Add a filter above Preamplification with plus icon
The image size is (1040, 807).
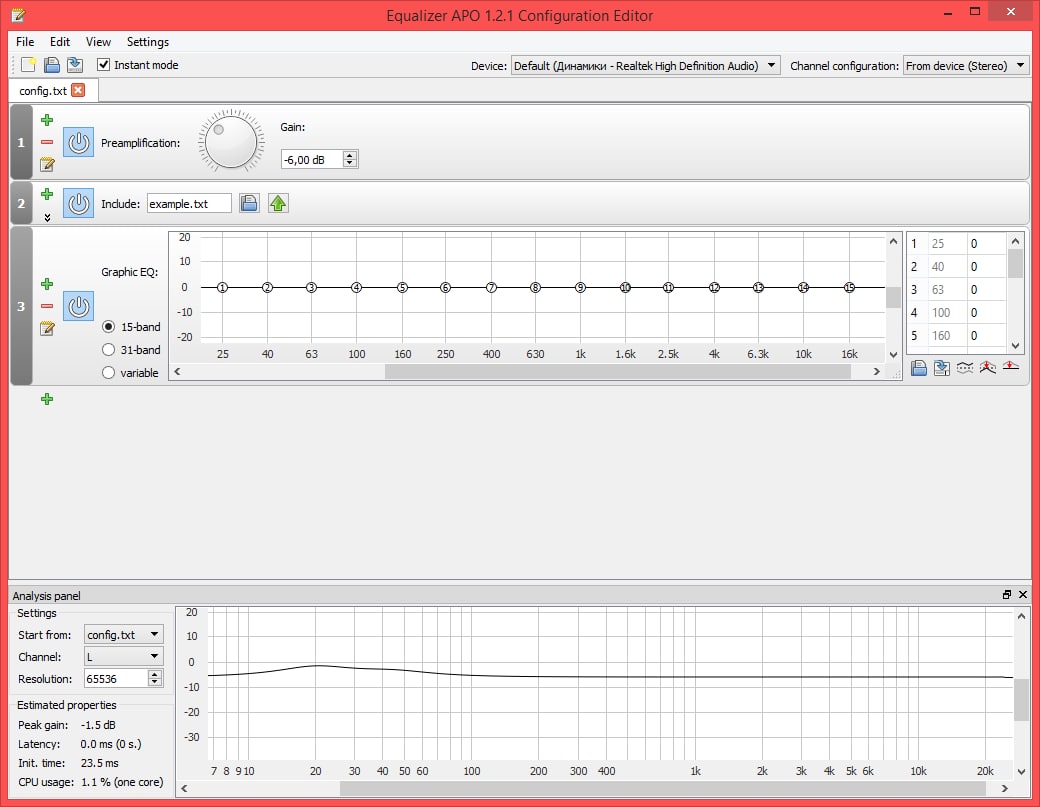[x=47, y=120]
